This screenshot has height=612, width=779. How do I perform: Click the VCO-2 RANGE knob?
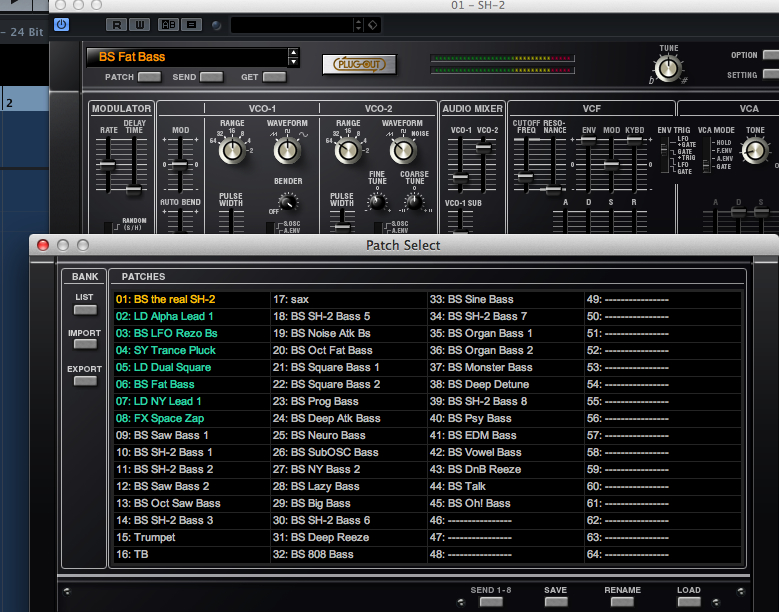[348, 151]
